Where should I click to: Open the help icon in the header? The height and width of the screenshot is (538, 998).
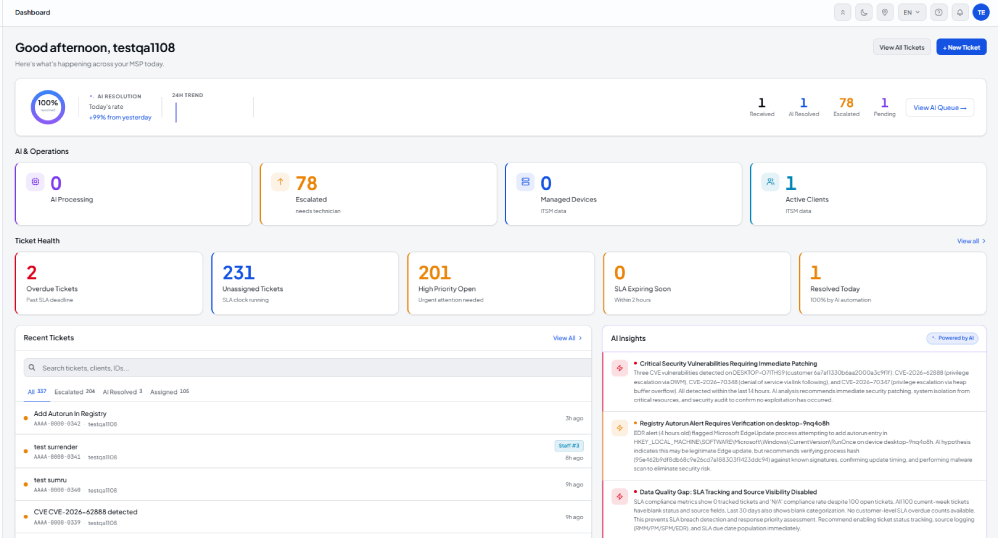tap(938, 12)
